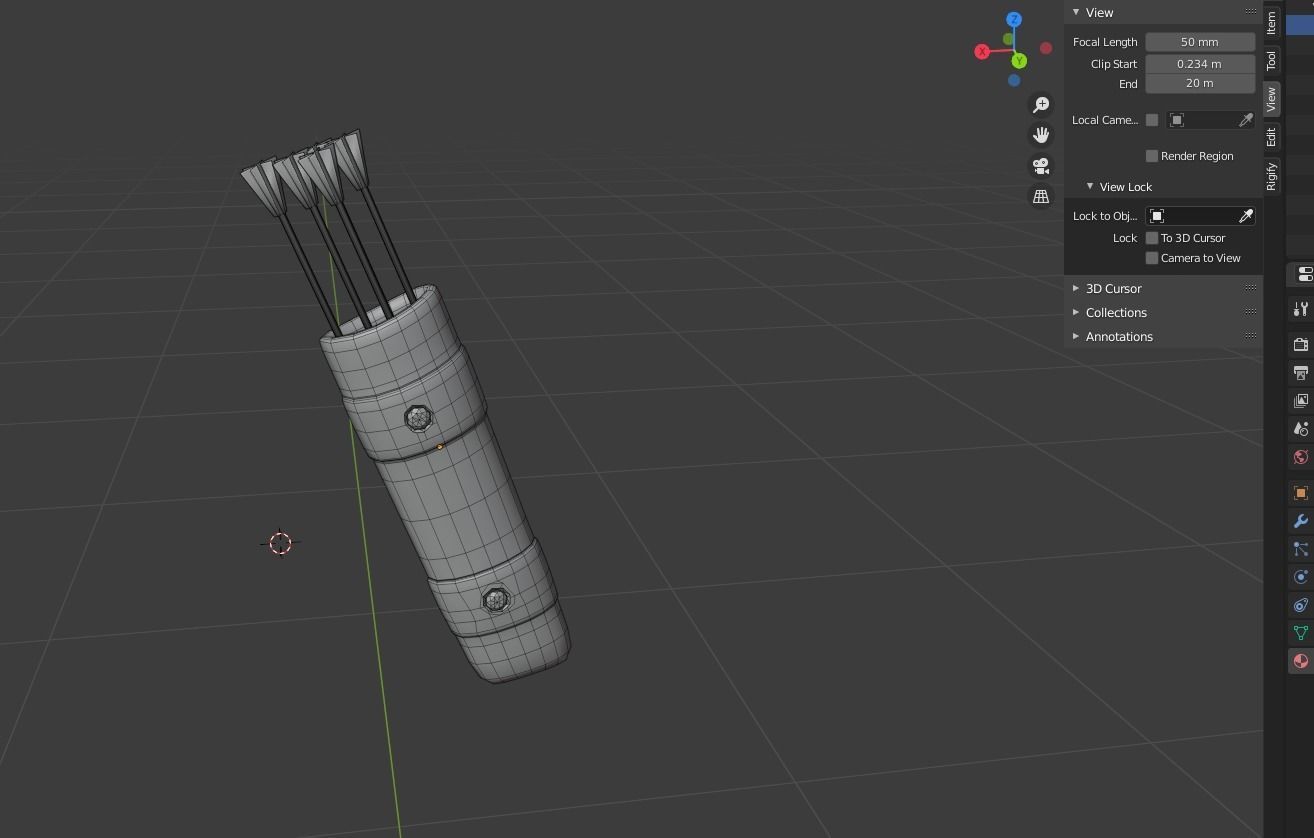
Task: Click the 3D cursor in the viewport
Action: [x=280, y=543]
